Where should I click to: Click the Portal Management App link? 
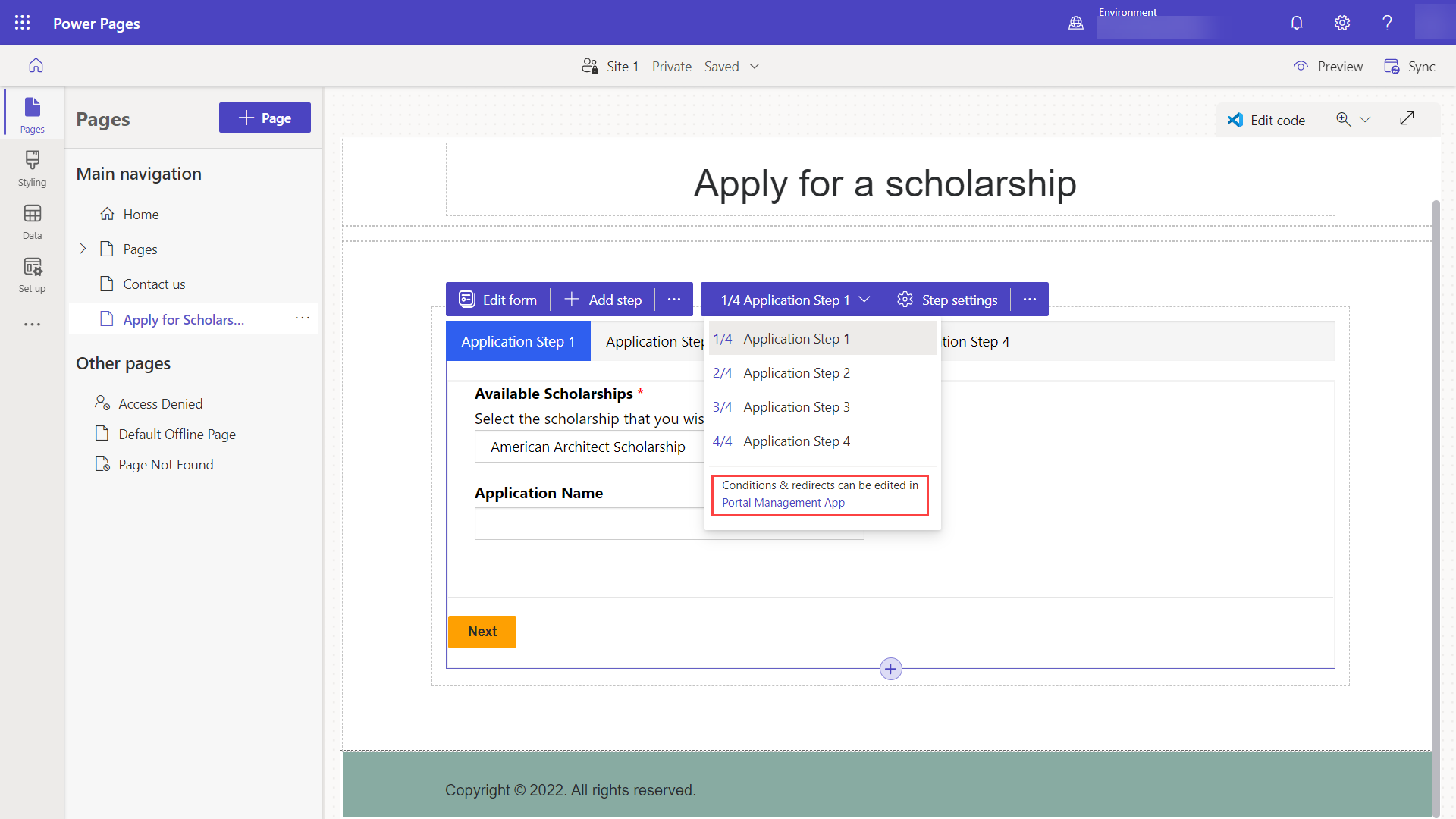pyautogui.click(x=783, y=502)
